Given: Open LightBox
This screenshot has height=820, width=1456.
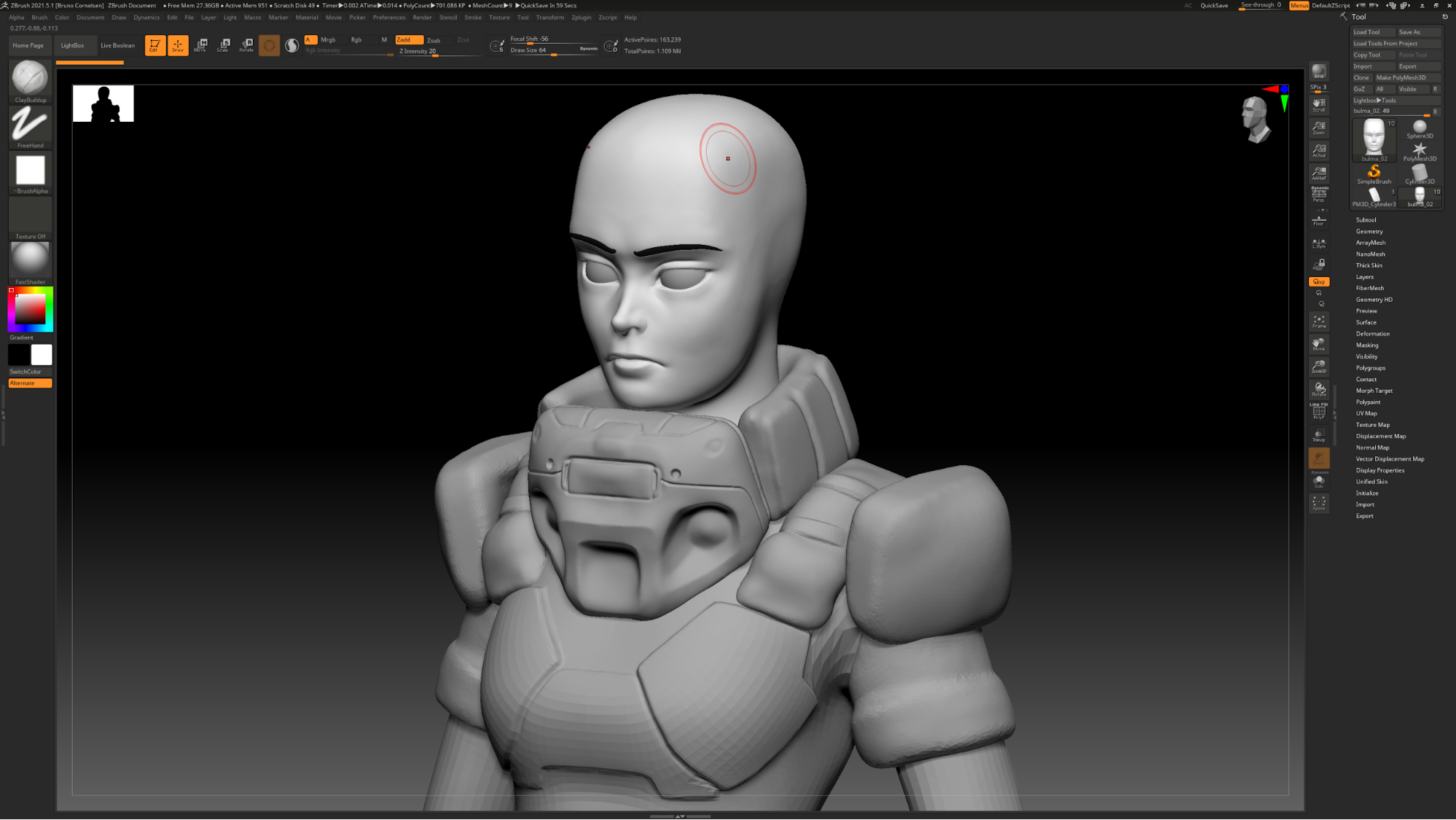Looking at the screenshot, I should coord(73,45).
